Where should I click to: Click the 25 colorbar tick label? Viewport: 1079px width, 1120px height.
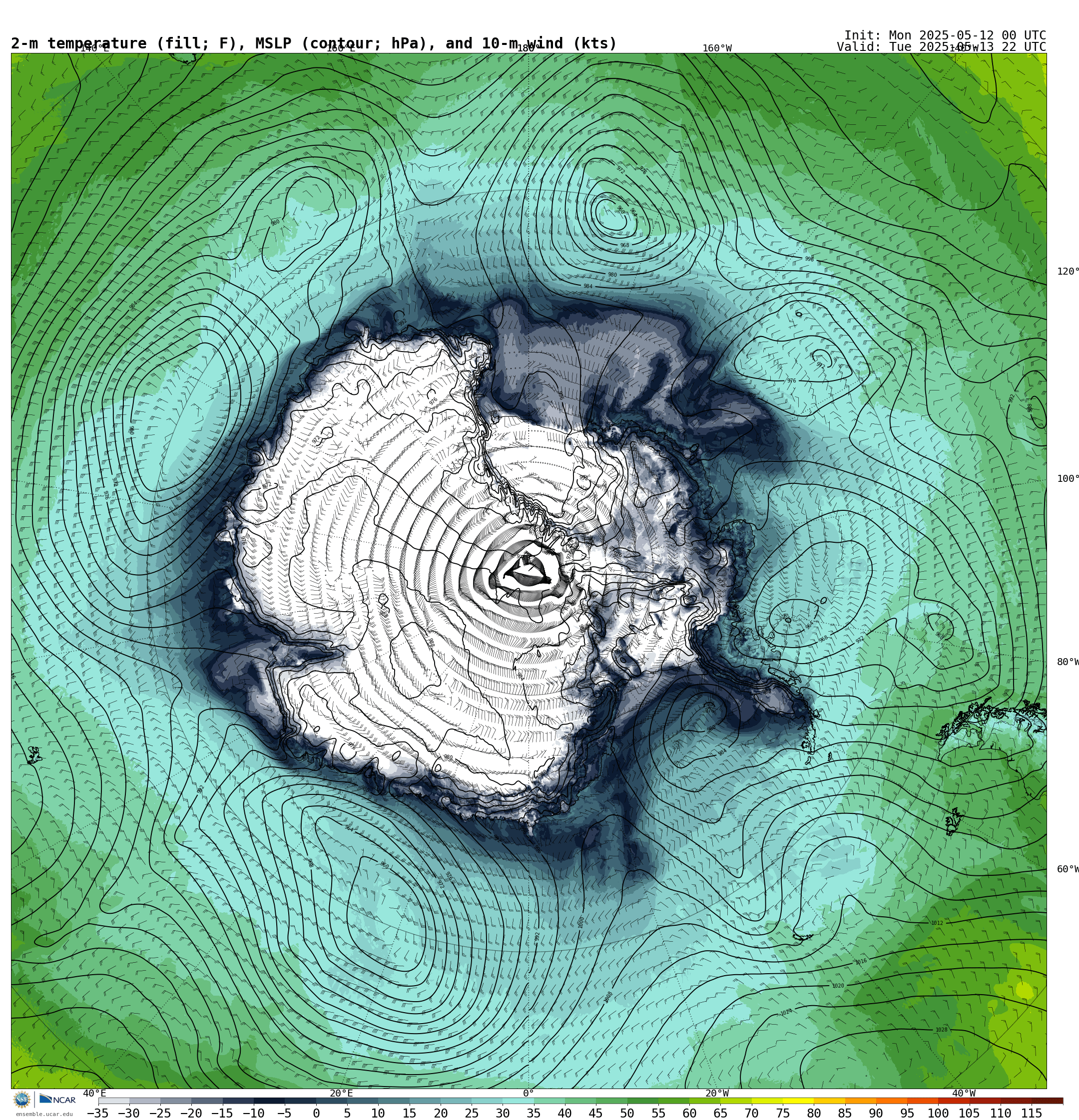(472, 1113)
